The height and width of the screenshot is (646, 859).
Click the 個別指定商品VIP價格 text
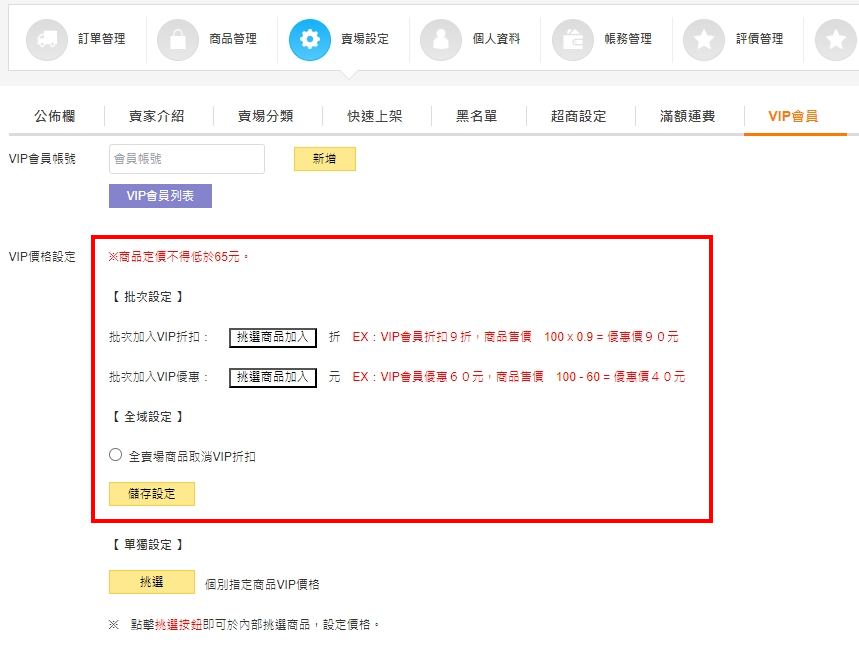tap(262, 585)
